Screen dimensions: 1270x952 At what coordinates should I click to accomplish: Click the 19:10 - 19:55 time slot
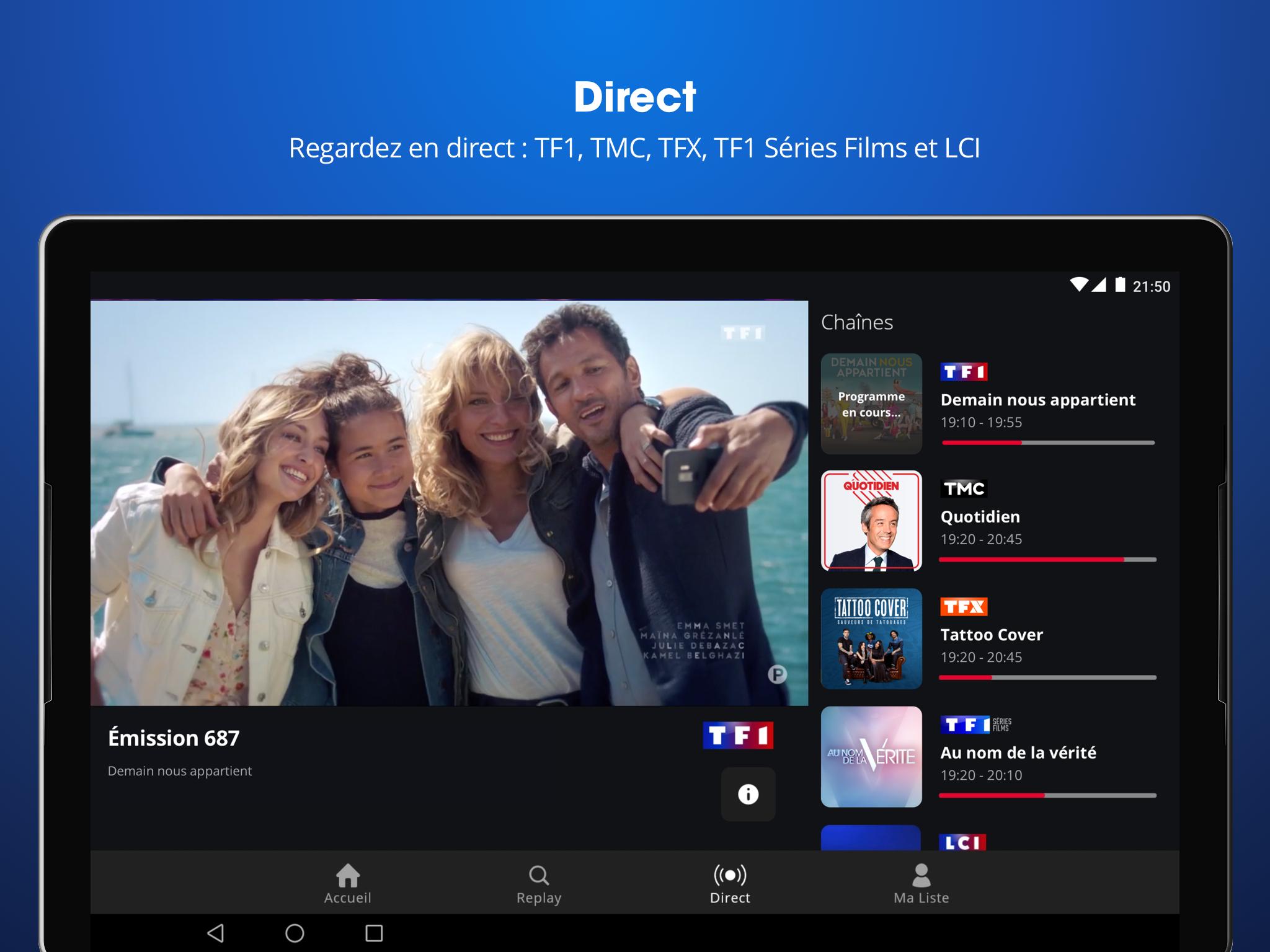(x=981, y=422)
